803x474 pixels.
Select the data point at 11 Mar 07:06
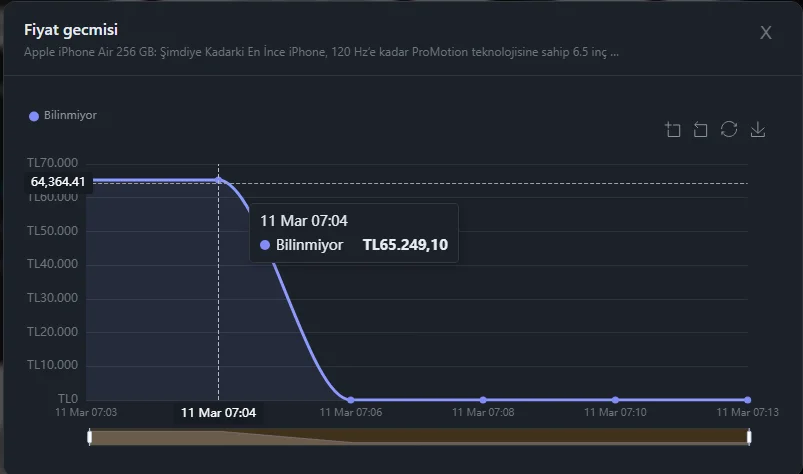[x=350, y=400]
